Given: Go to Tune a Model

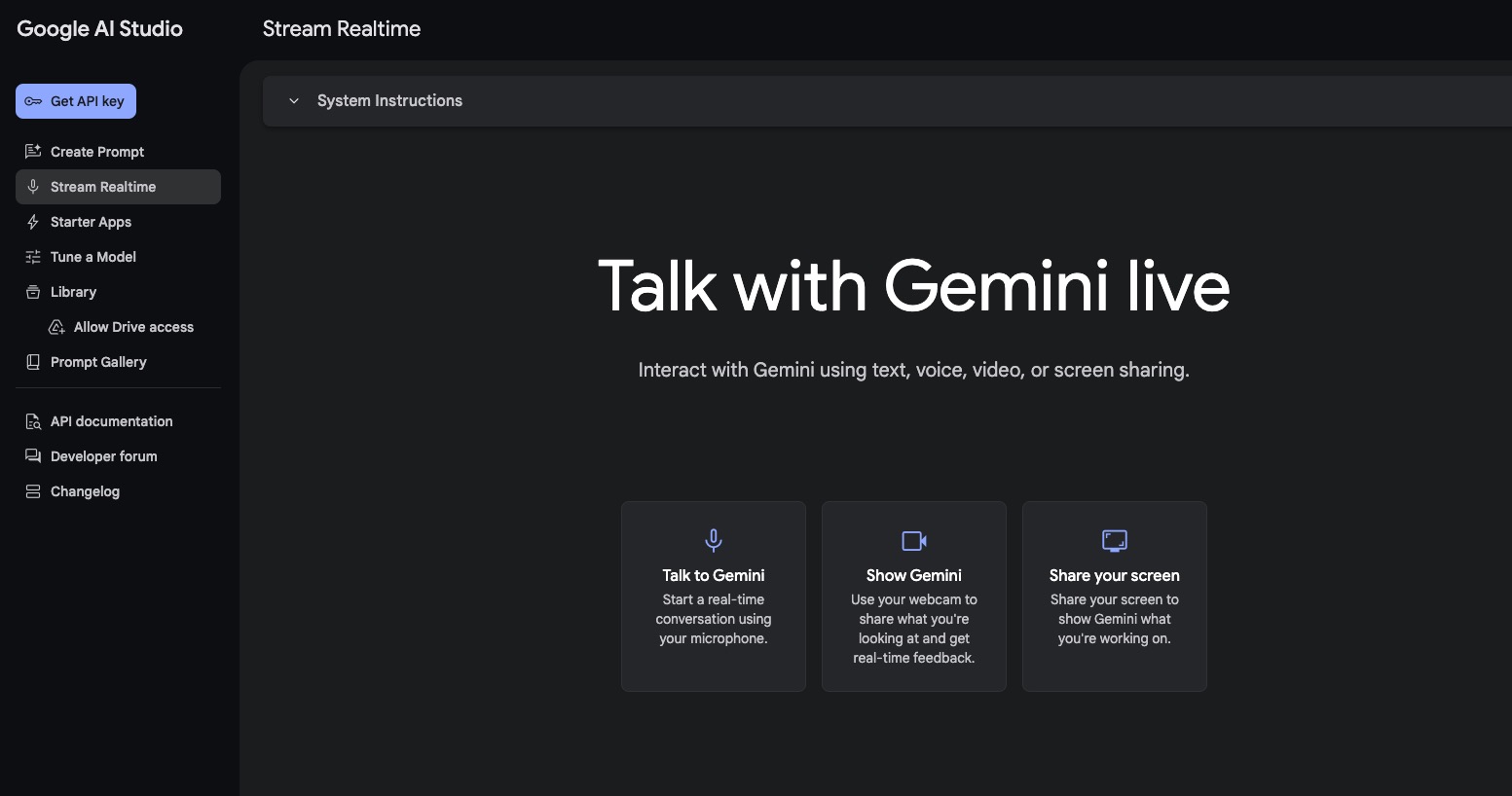Looking at the screenshot, I should pyautogui.click(x=118, y=257).
